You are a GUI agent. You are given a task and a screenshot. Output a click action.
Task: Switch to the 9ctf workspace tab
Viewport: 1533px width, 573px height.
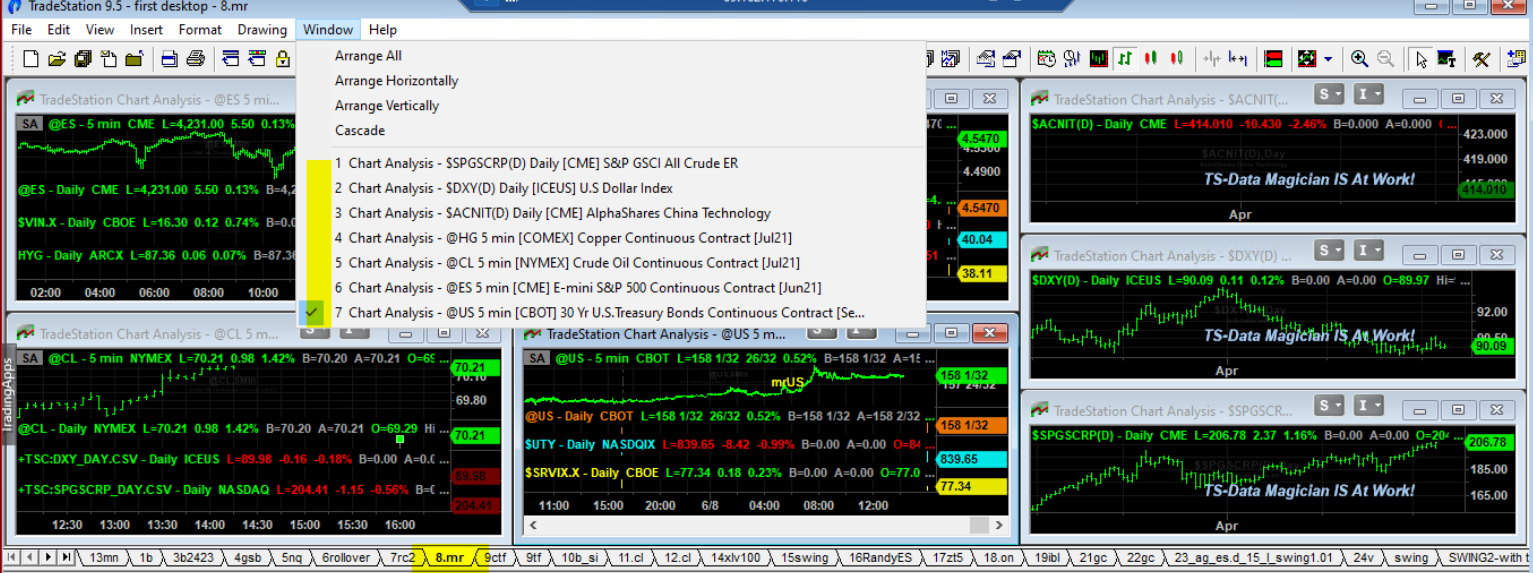495,557
